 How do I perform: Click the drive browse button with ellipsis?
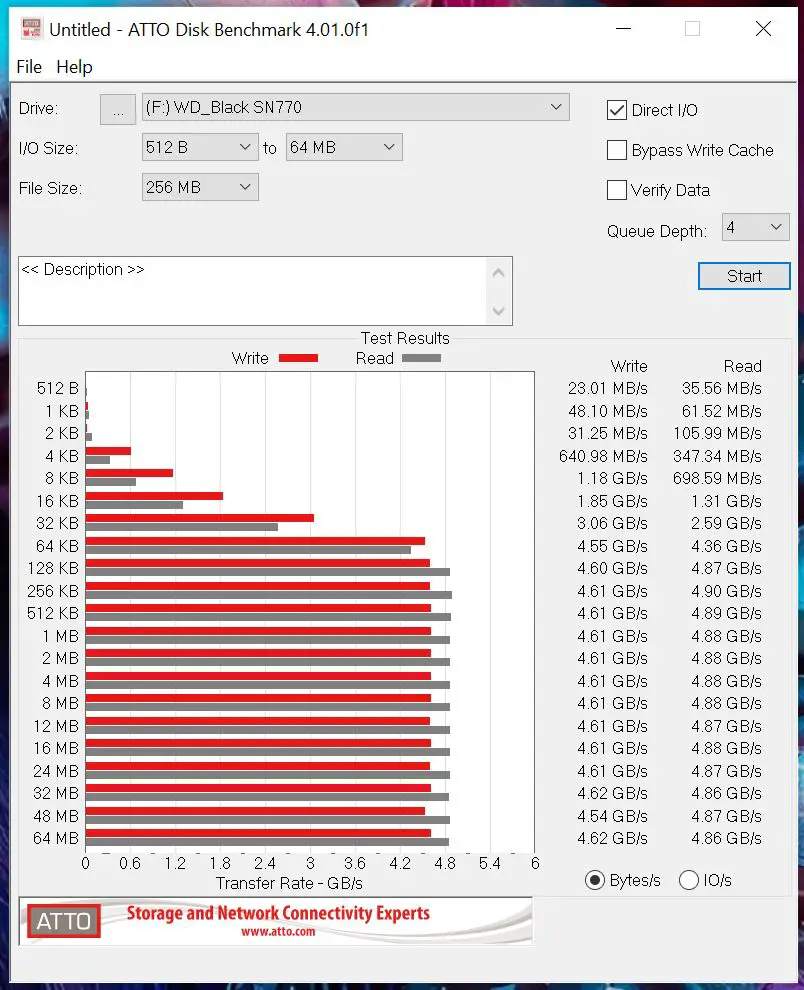tap(118, 109)
